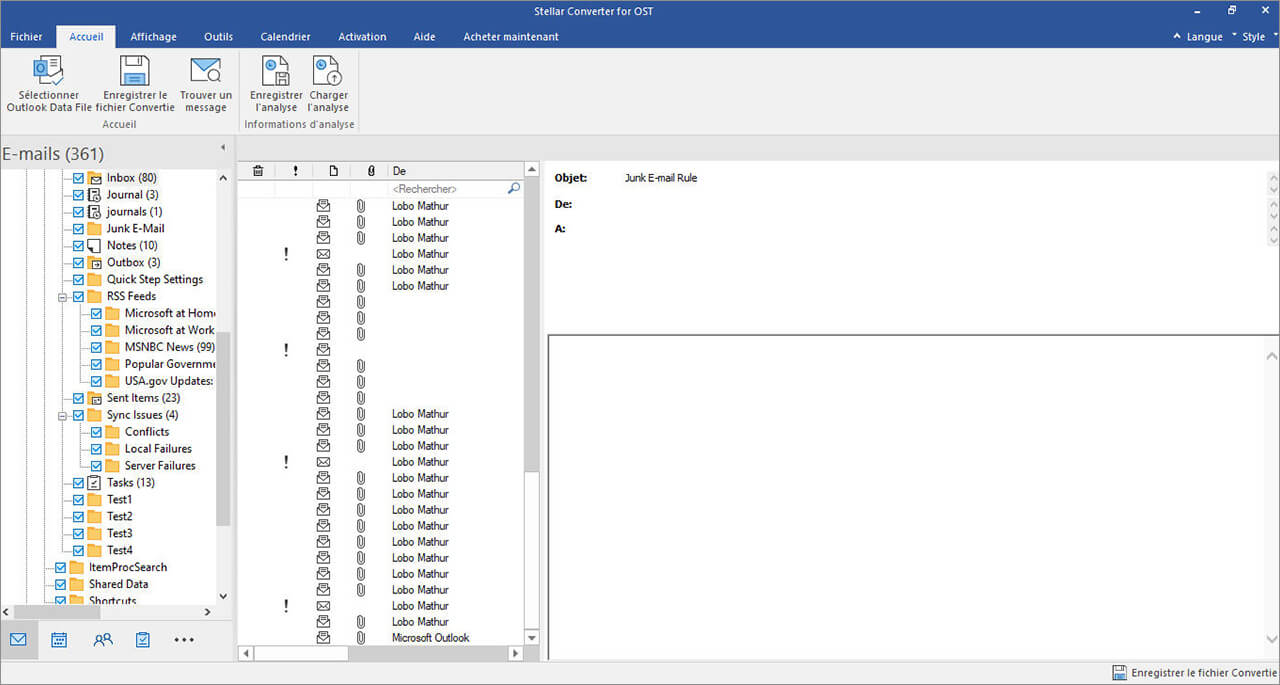The width and height of the screenshot is (1280, 685).
Task: Click the Rechercher search field in De column
Action: pos(447,188)
